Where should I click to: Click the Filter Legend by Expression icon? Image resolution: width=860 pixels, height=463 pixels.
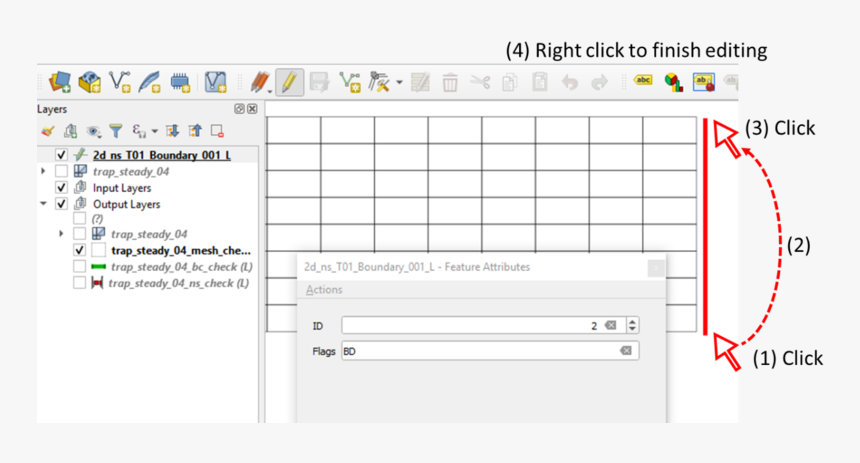tap(139, 131)
